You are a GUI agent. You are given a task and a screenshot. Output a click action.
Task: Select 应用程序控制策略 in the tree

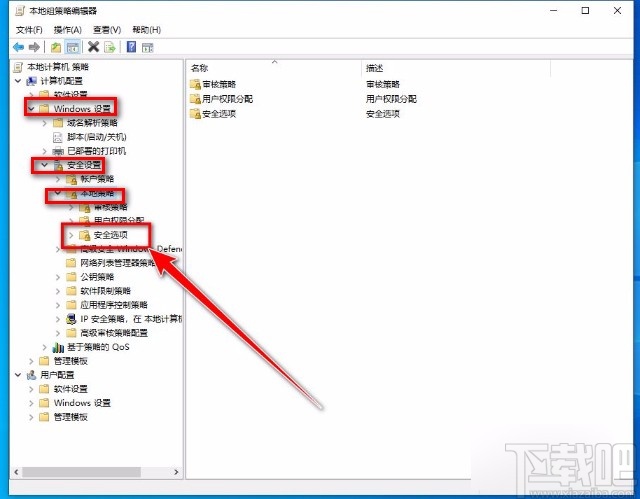pos(114,305)
